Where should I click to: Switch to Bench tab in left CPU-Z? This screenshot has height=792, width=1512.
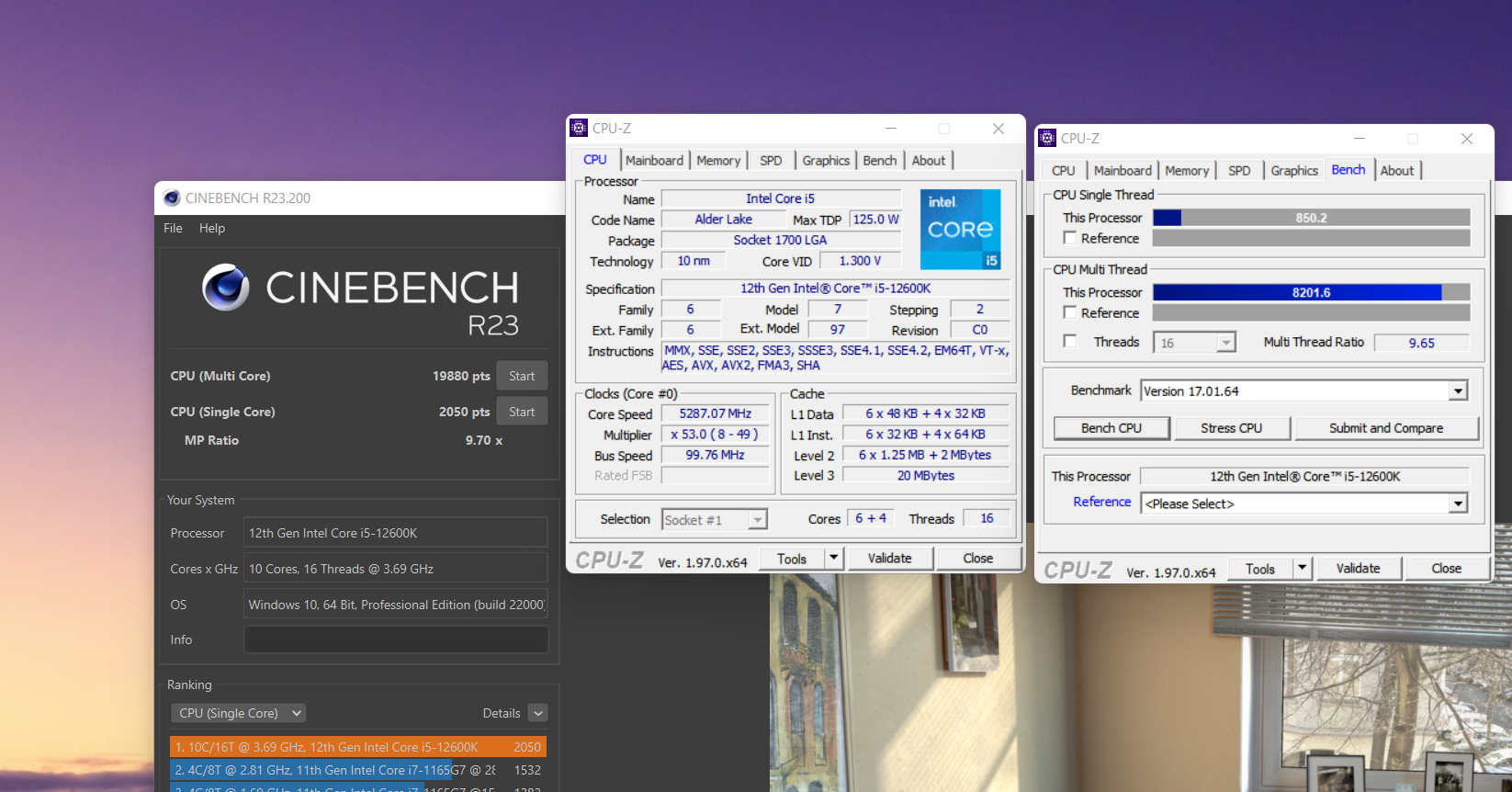point(880,160)
